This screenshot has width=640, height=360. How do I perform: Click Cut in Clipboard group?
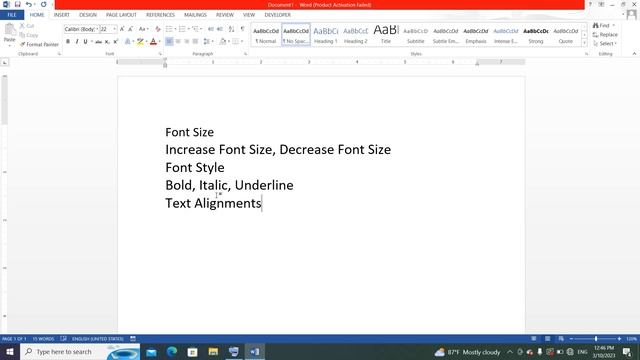(27, 26)
